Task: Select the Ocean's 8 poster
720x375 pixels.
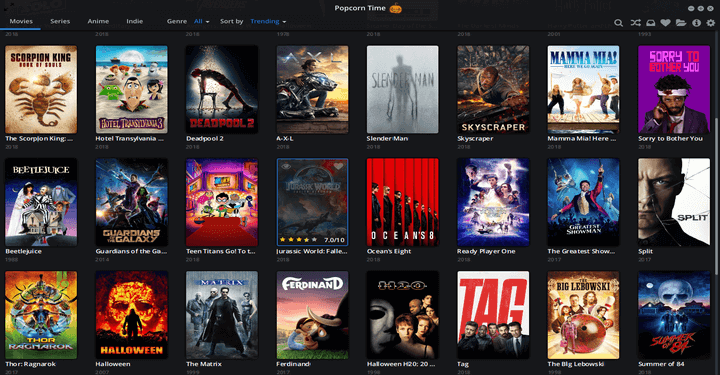Action: pos(403,202)
